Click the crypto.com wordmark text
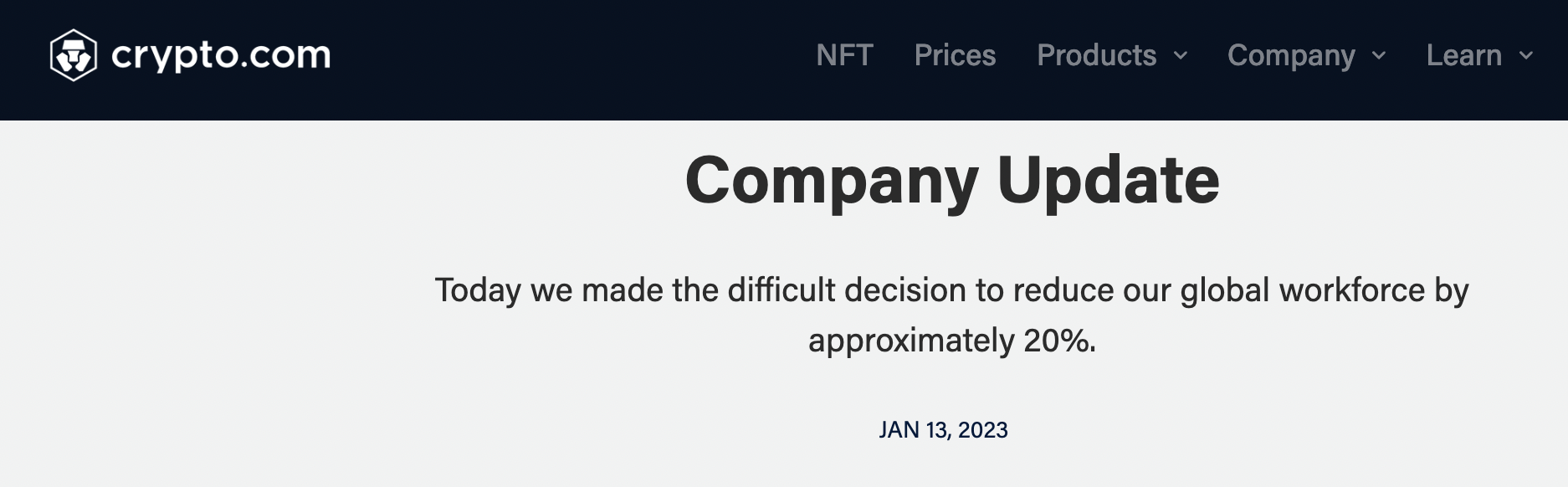1568x487 pixels. point(221,55)
